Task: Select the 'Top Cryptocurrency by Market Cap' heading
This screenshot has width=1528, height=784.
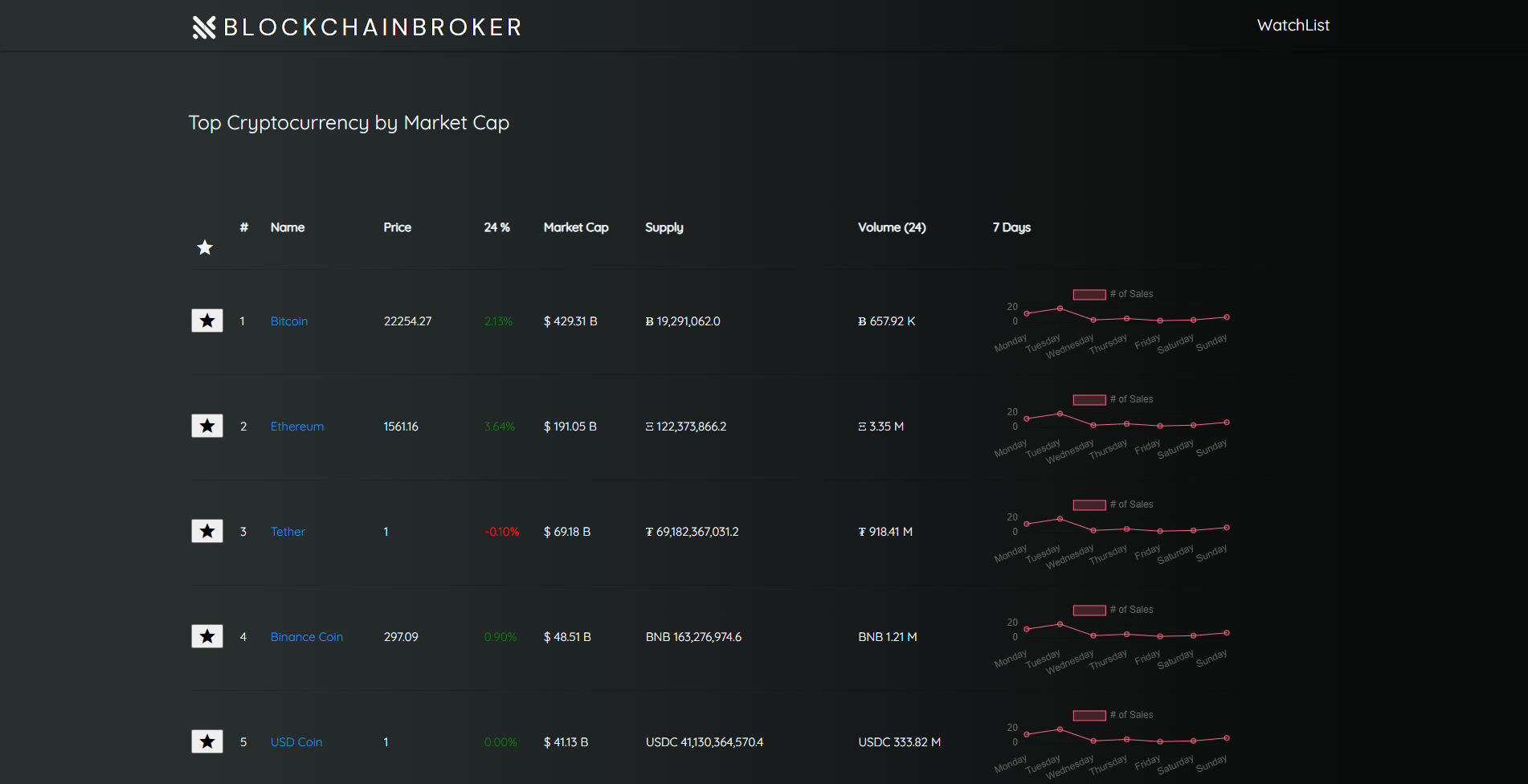Action: click(348, 123)
